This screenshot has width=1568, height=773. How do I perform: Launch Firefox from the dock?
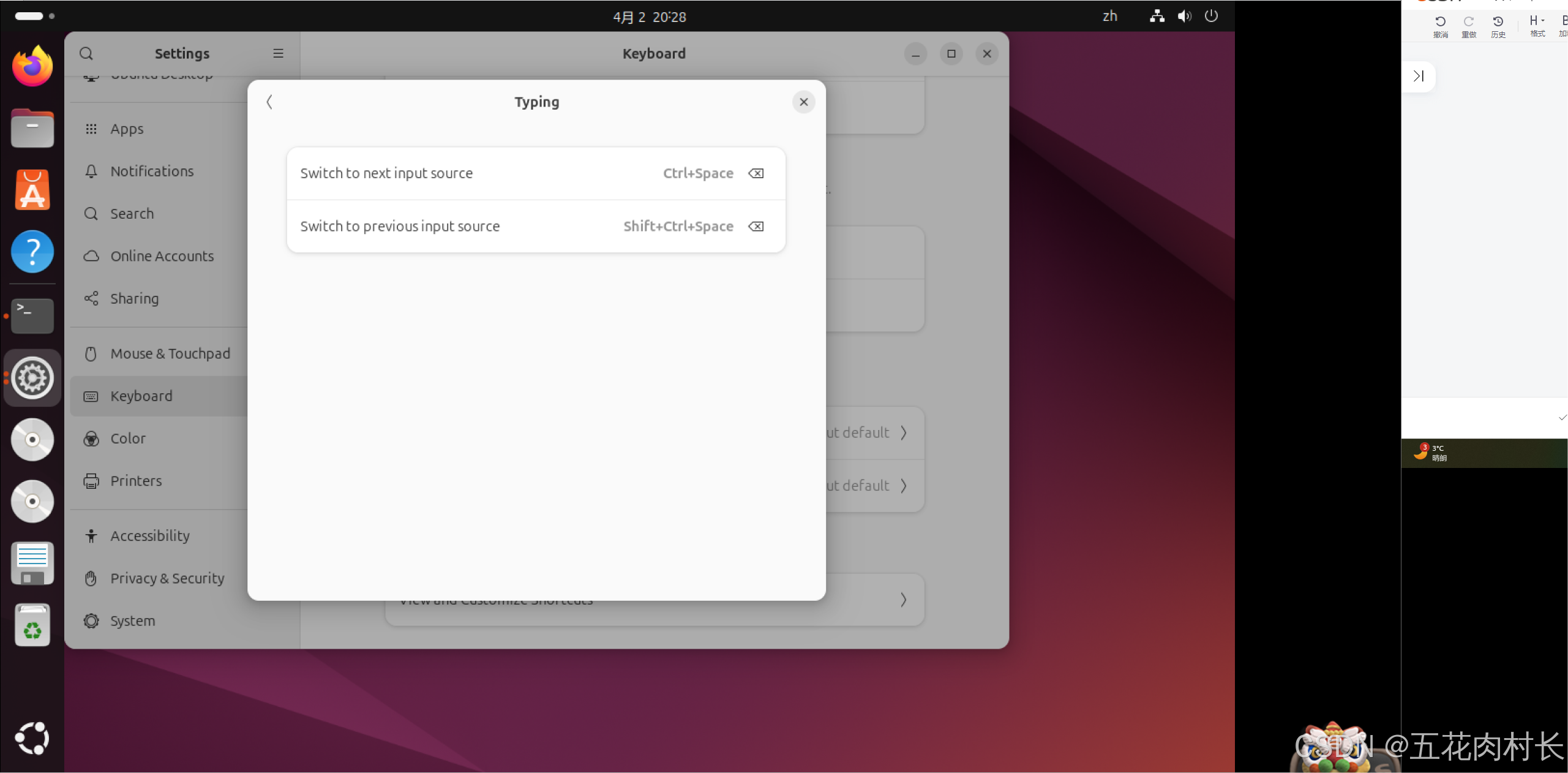tap(32, 66)
